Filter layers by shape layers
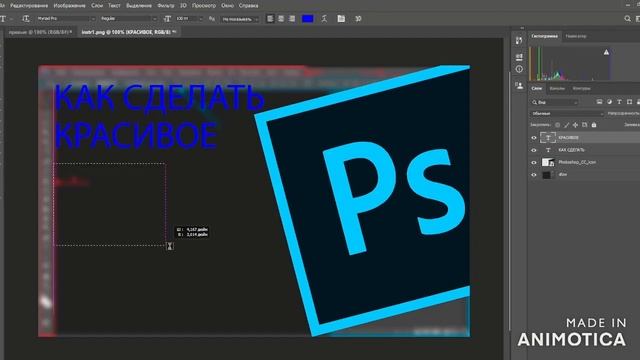 click(x=629, y=102)
